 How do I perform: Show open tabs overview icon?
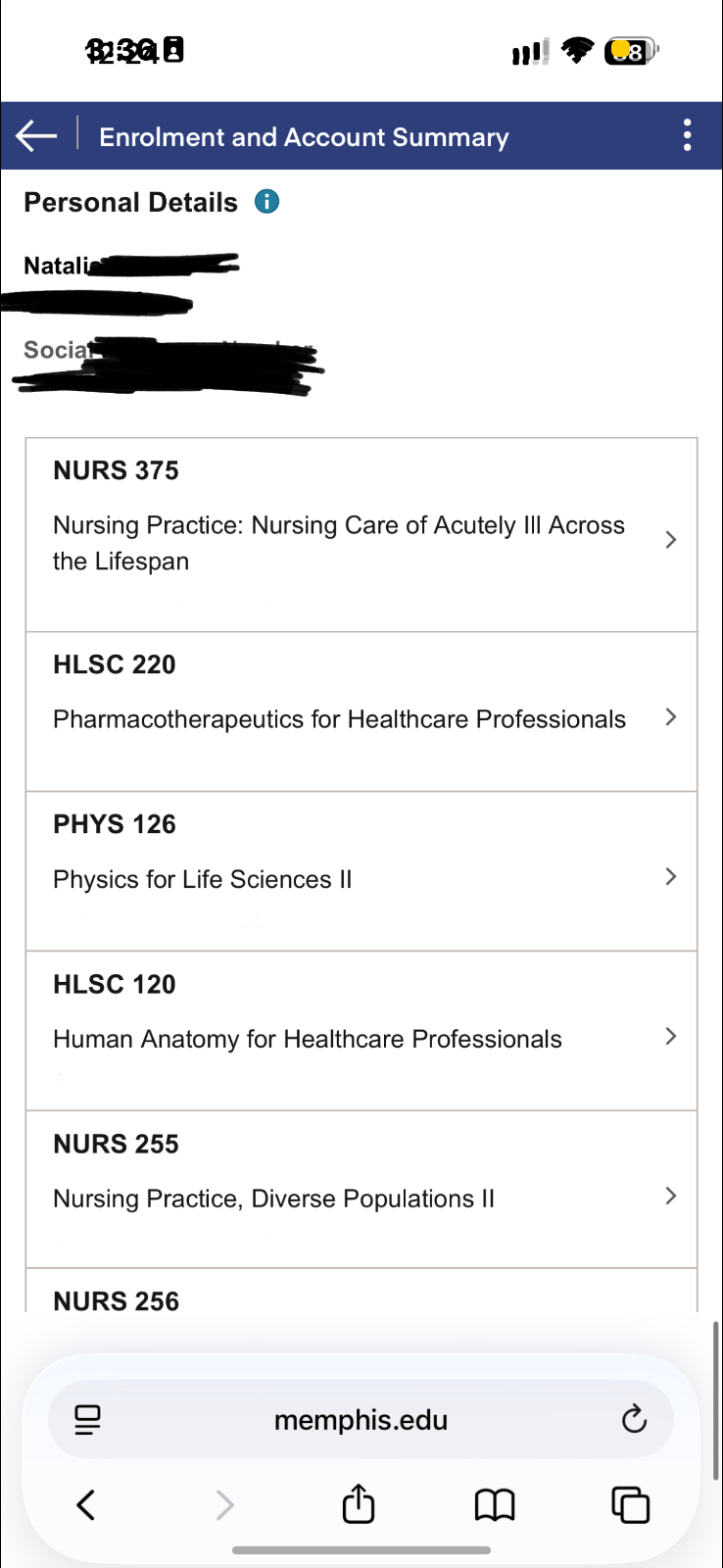point(630,1504)
